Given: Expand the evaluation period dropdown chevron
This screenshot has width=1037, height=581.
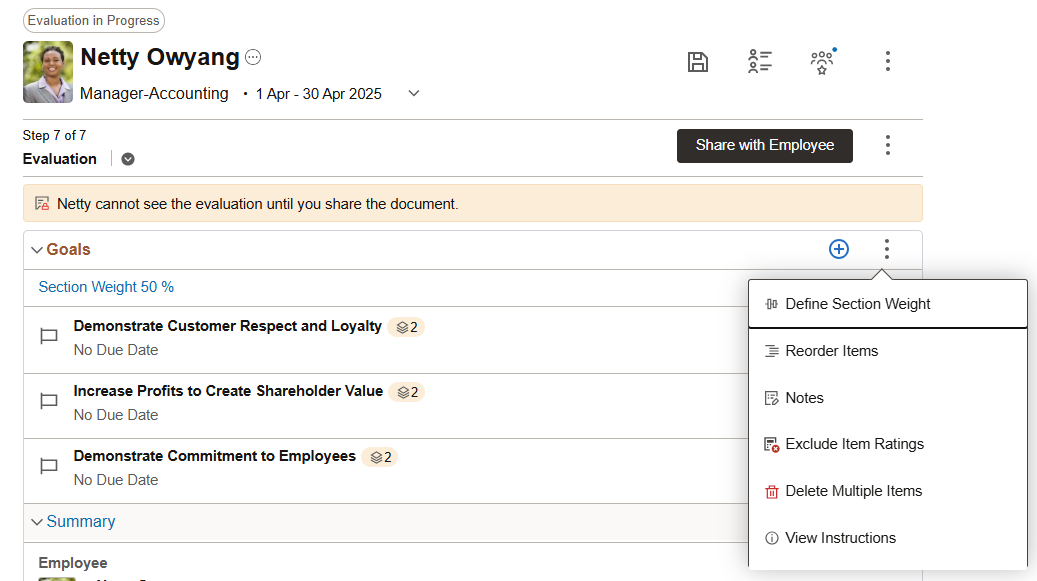Looking at the screenshot, I should (x=414, y=93).
